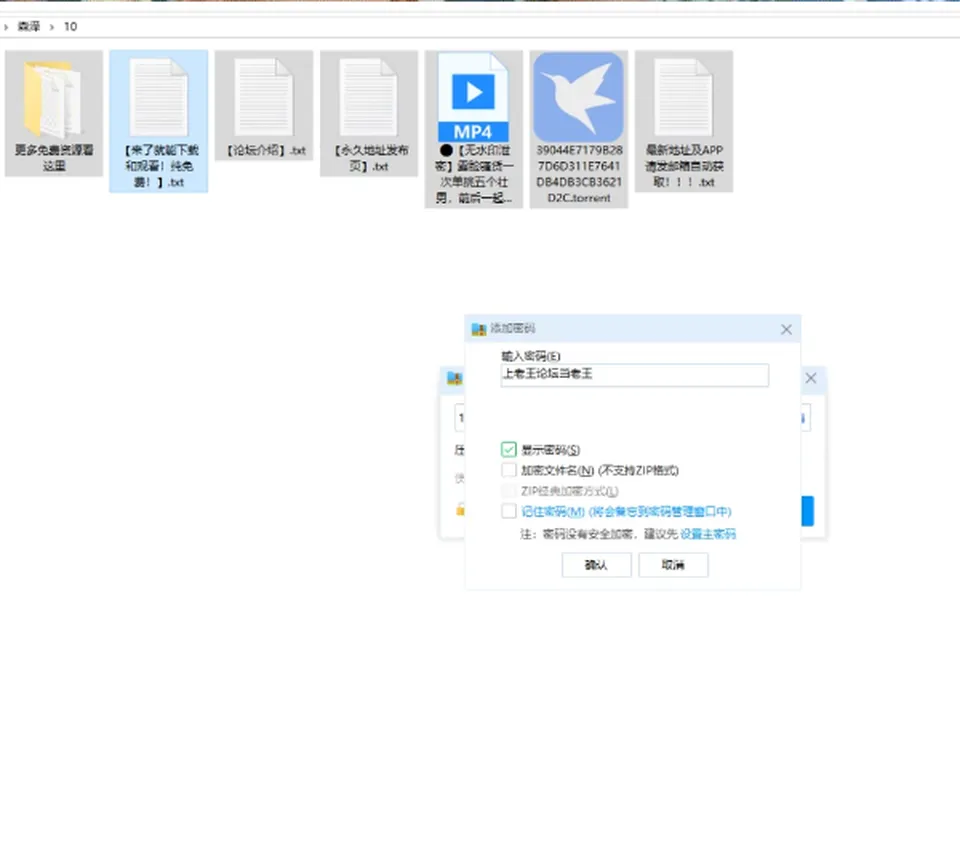Click the archive icon of the background dialog
The height and width of the screenshot is (845, 960).
point(454,378)
